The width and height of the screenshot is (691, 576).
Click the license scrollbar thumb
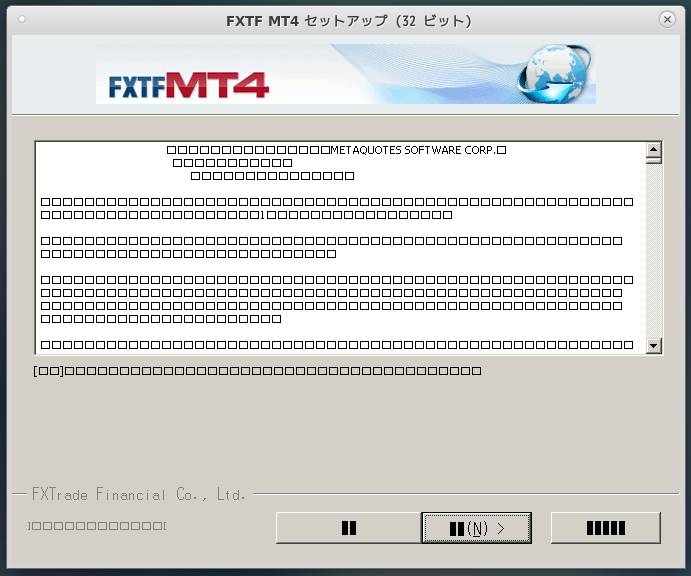pyautogui.click(x=654, y=160)
